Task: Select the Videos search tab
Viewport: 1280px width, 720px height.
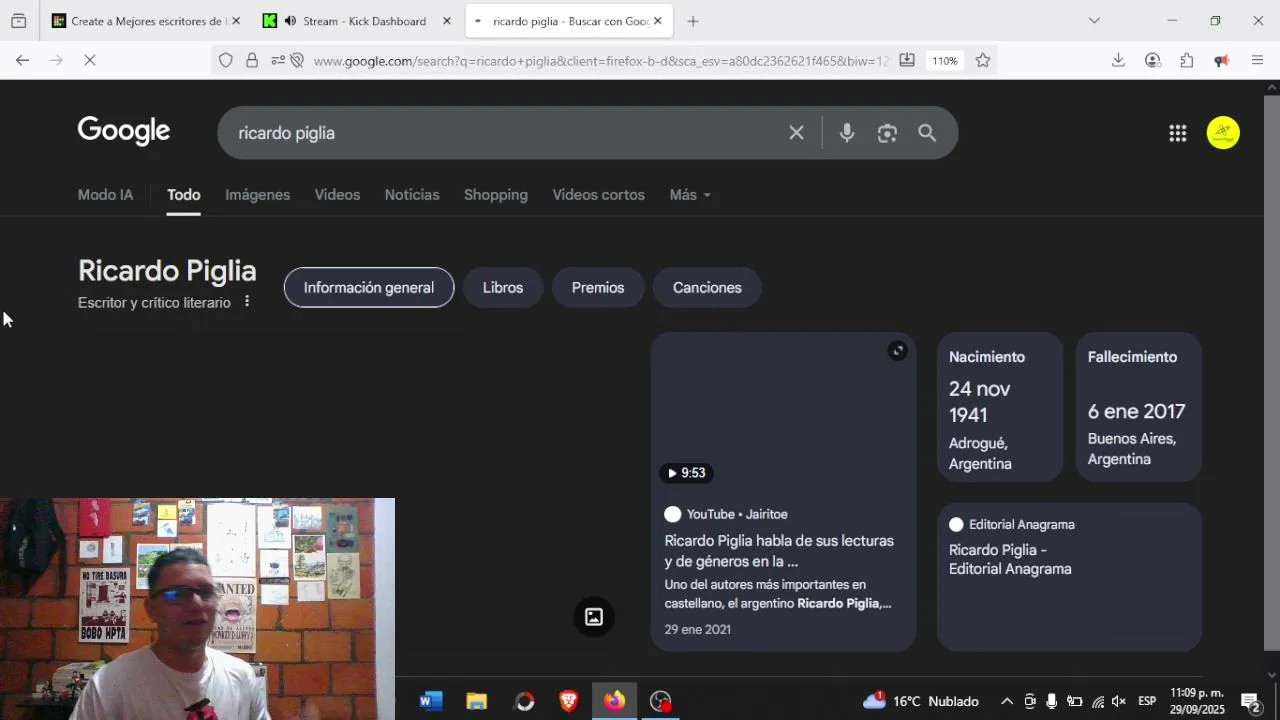Action: pos(337,195)
